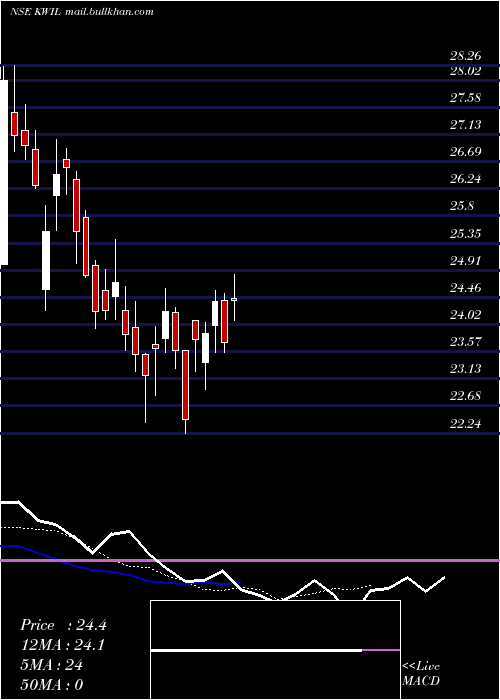This screenshot has width=500, height=700.
Task: Click the 24.91 price level label
Action: click(x=465, y=260)
